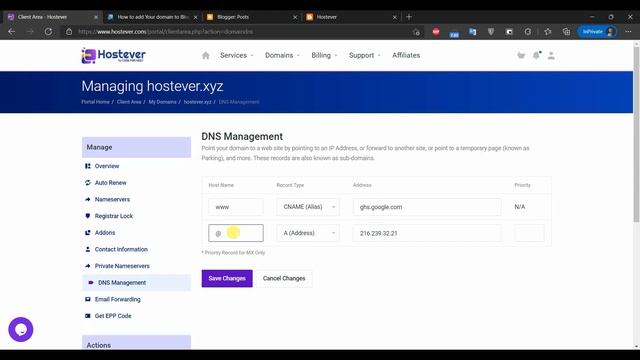Go to Client Area breadcrumb
This screenshot has width=640, height=360.
click(129, 102)
